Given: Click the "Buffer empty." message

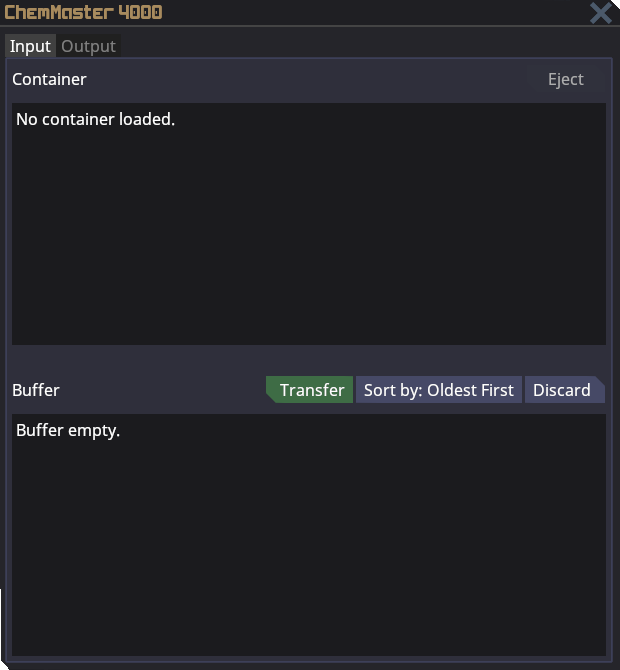Looking at the screenshot, I should [68, 431].
